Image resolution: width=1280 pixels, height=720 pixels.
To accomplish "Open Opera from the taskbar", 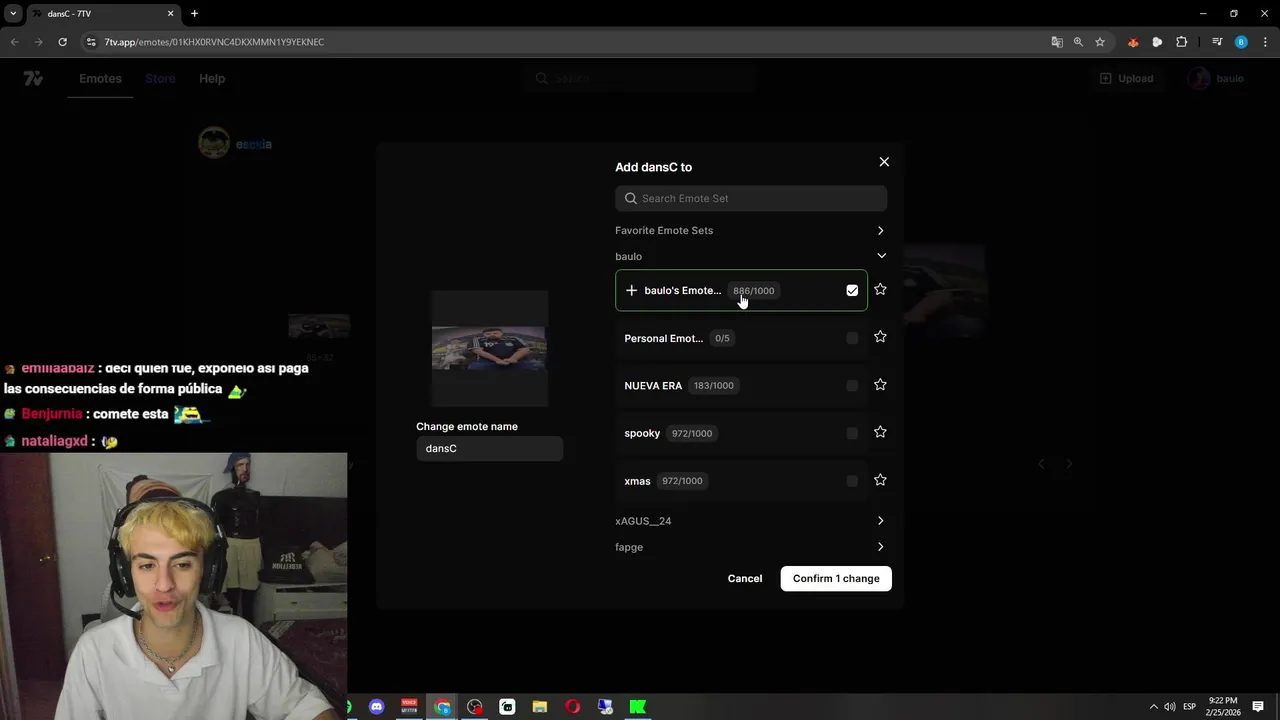I will pyautogui.click(x=572, y=707).
